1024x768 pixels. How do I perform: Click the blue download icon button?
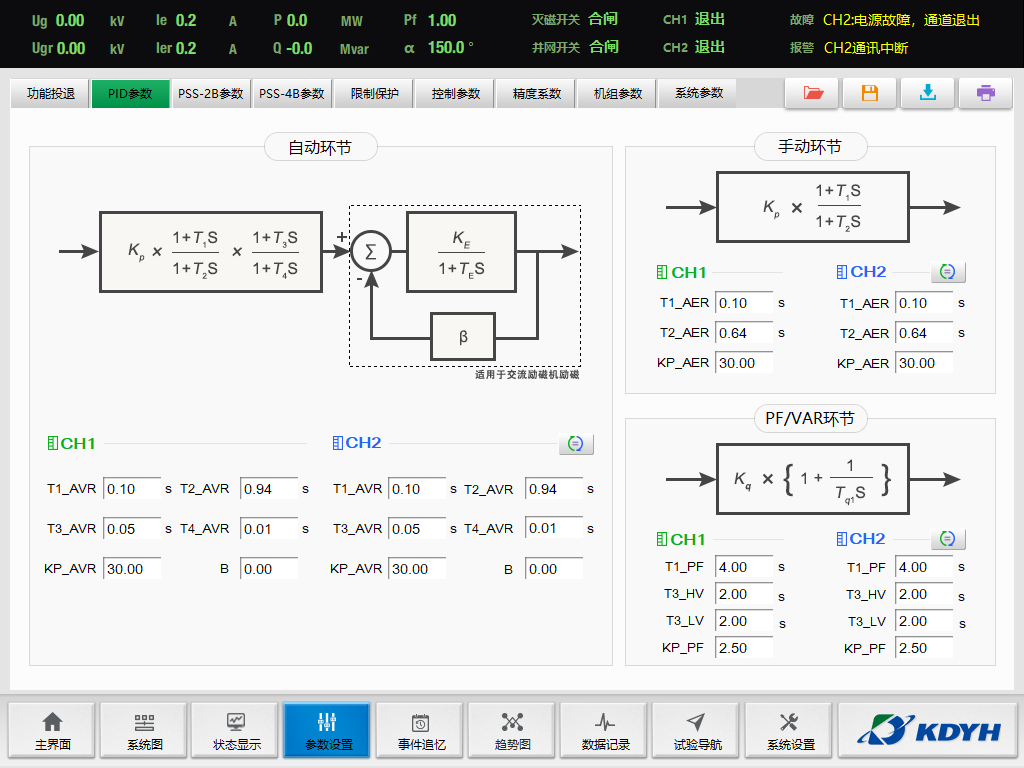point(928,93)
